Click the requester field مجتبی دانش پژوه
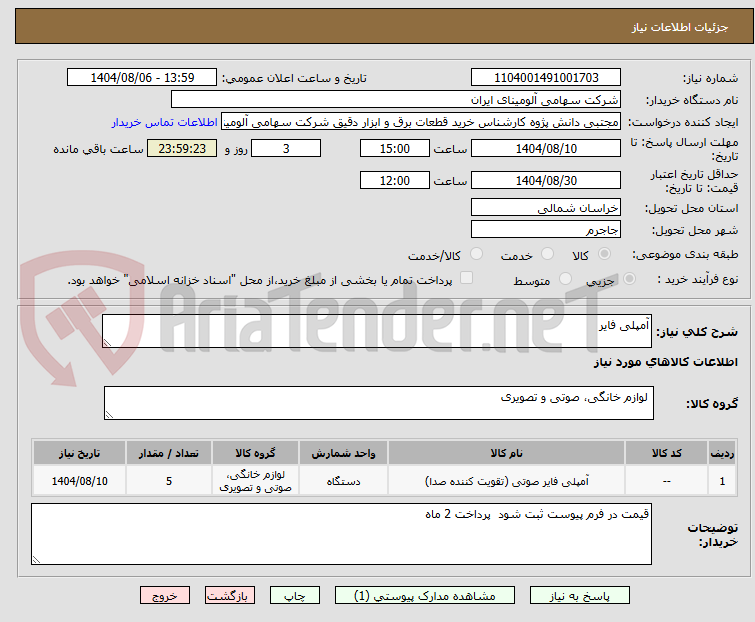This screenshot has height=622, width=755. tap(421, 122)
